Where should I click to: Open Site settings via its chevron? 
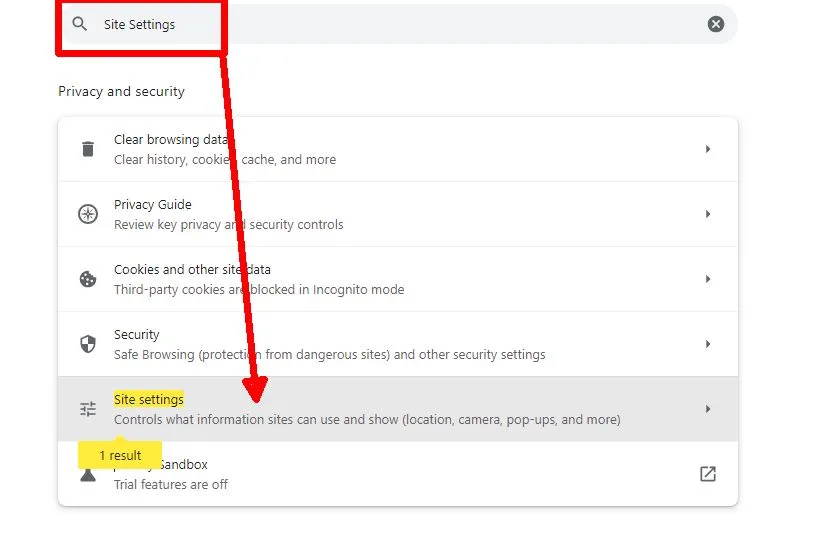click(x=707, y=409)
